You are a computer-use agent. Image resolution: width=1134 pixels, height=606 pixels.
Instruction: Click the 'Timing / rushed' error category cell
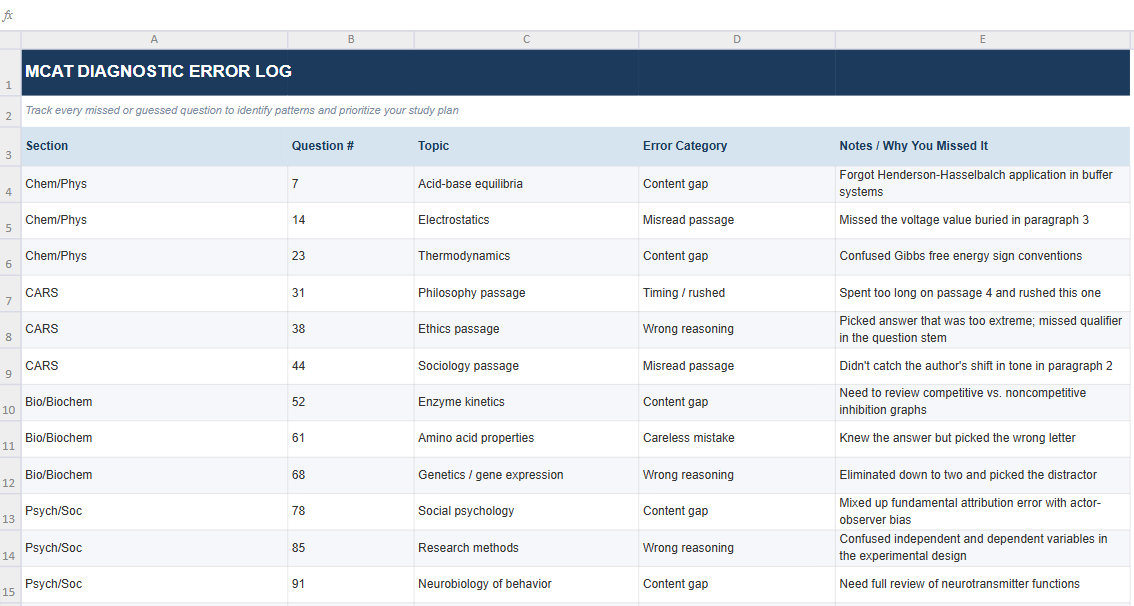737,294
